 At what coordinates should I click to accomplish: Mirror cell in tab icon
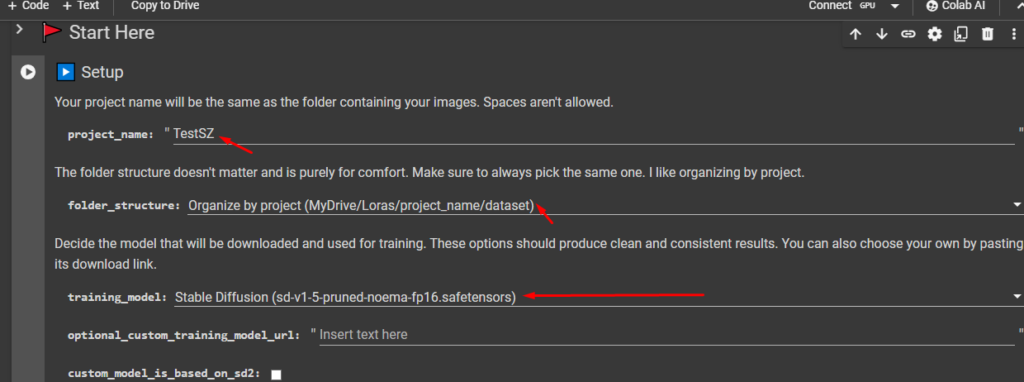pyautogui.click(x=961, y=34)
